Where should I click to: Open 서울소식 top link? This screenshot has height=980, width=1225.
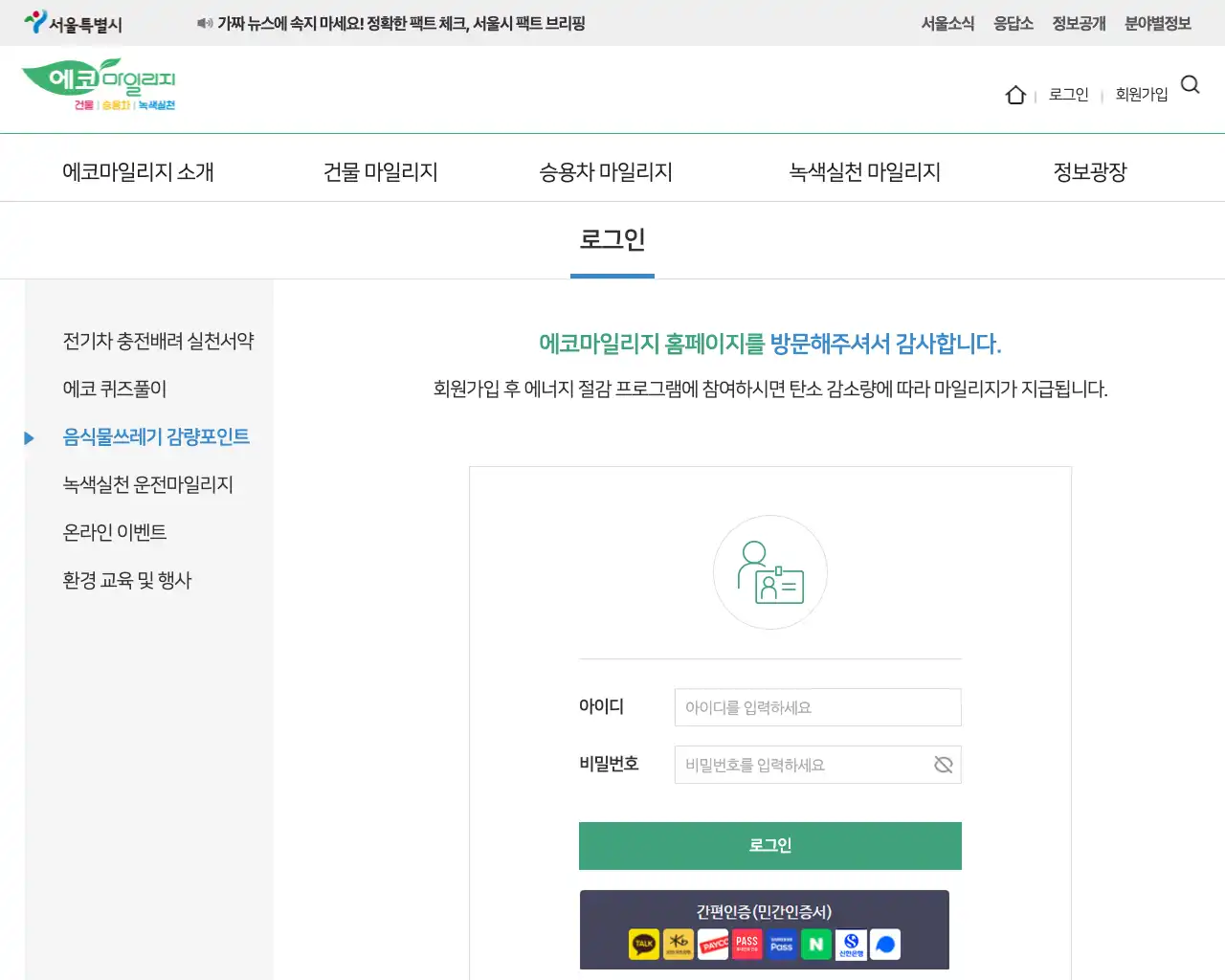coord(947,23)
